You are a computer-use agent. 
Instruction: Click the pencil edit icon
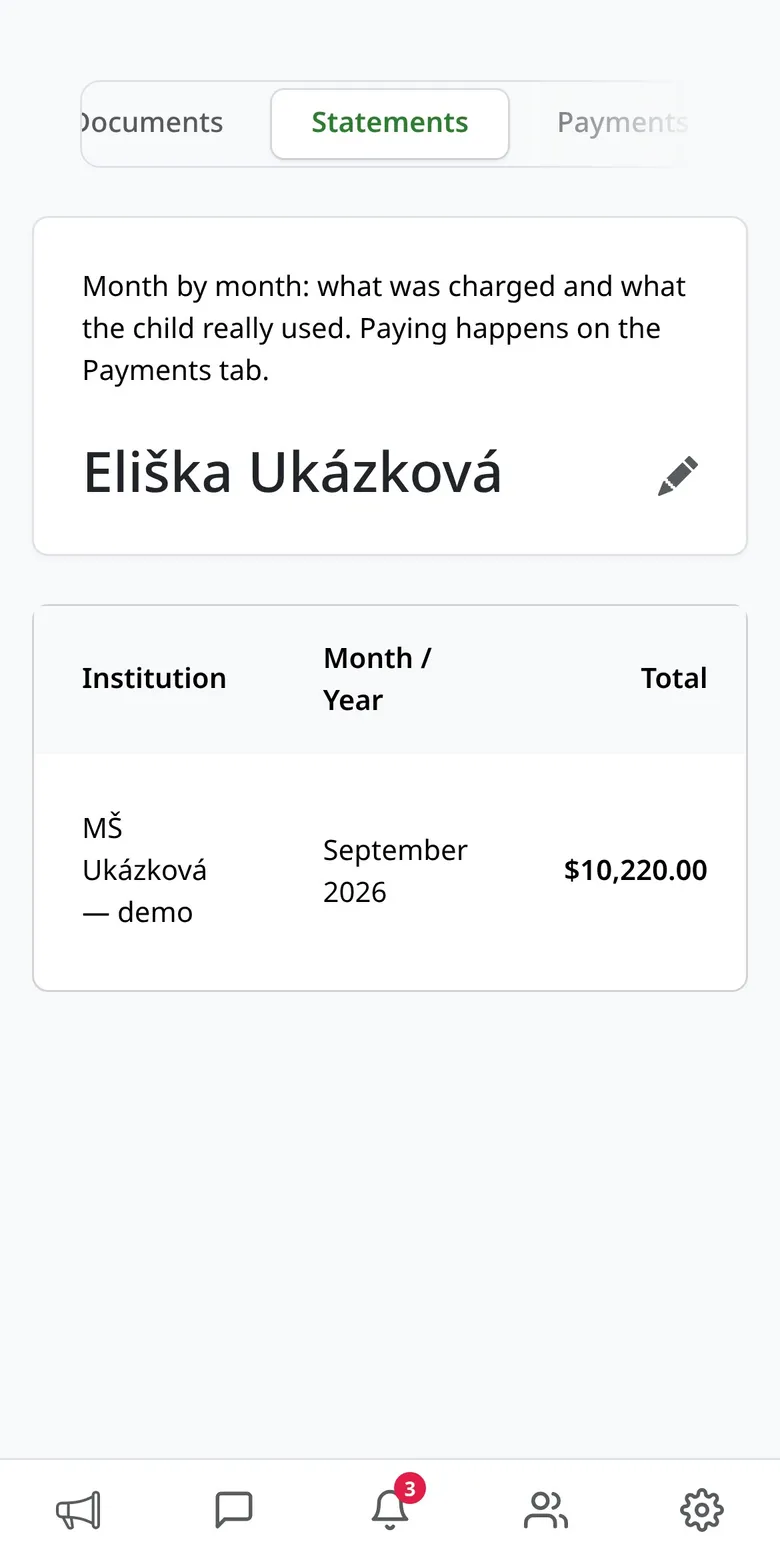tap(678, 476)
